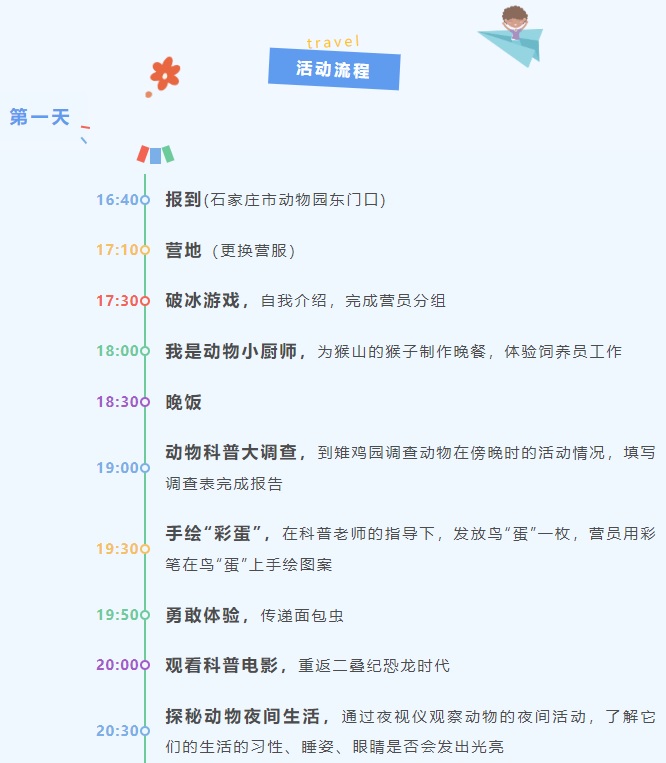Click 调查表完成报告 text line

tap(224, 484)
